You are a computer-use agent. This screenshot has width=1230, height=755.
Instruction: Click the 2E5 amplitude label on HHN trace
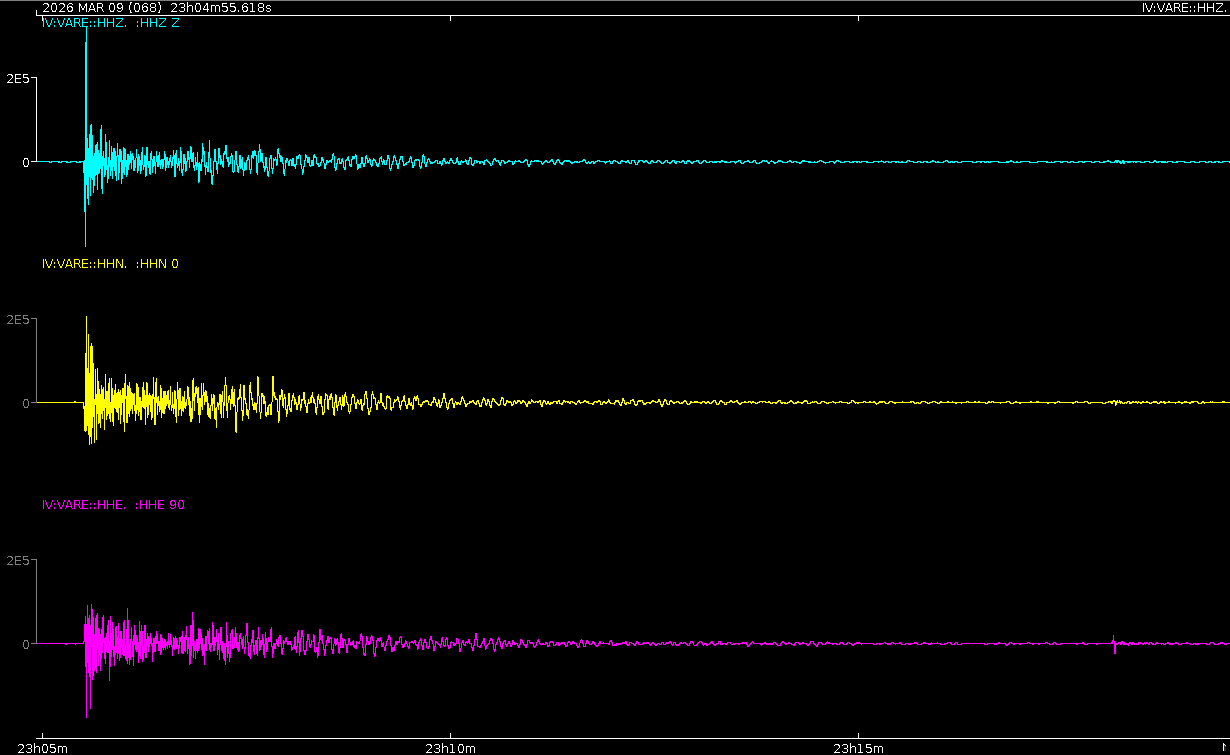(17, 320)
